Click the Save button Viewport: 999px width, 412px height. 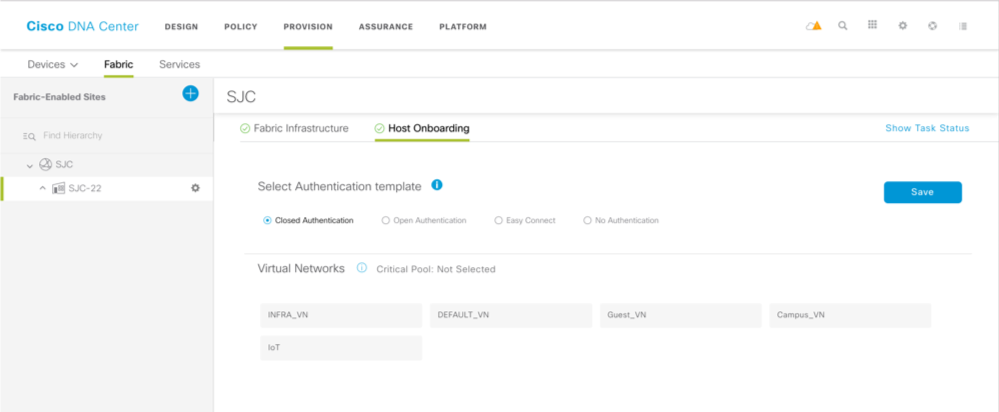[923, 192]
